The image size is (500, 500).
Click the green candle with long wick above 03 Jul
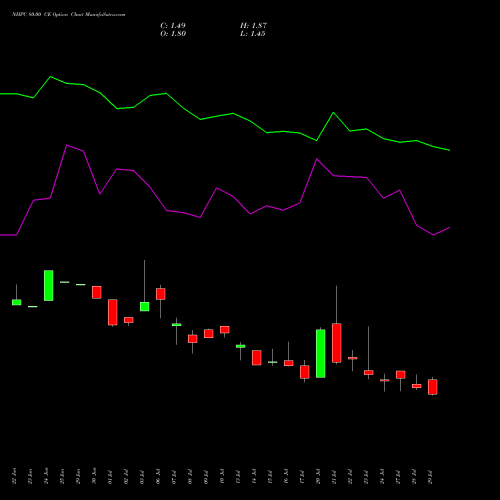[145, 307]
